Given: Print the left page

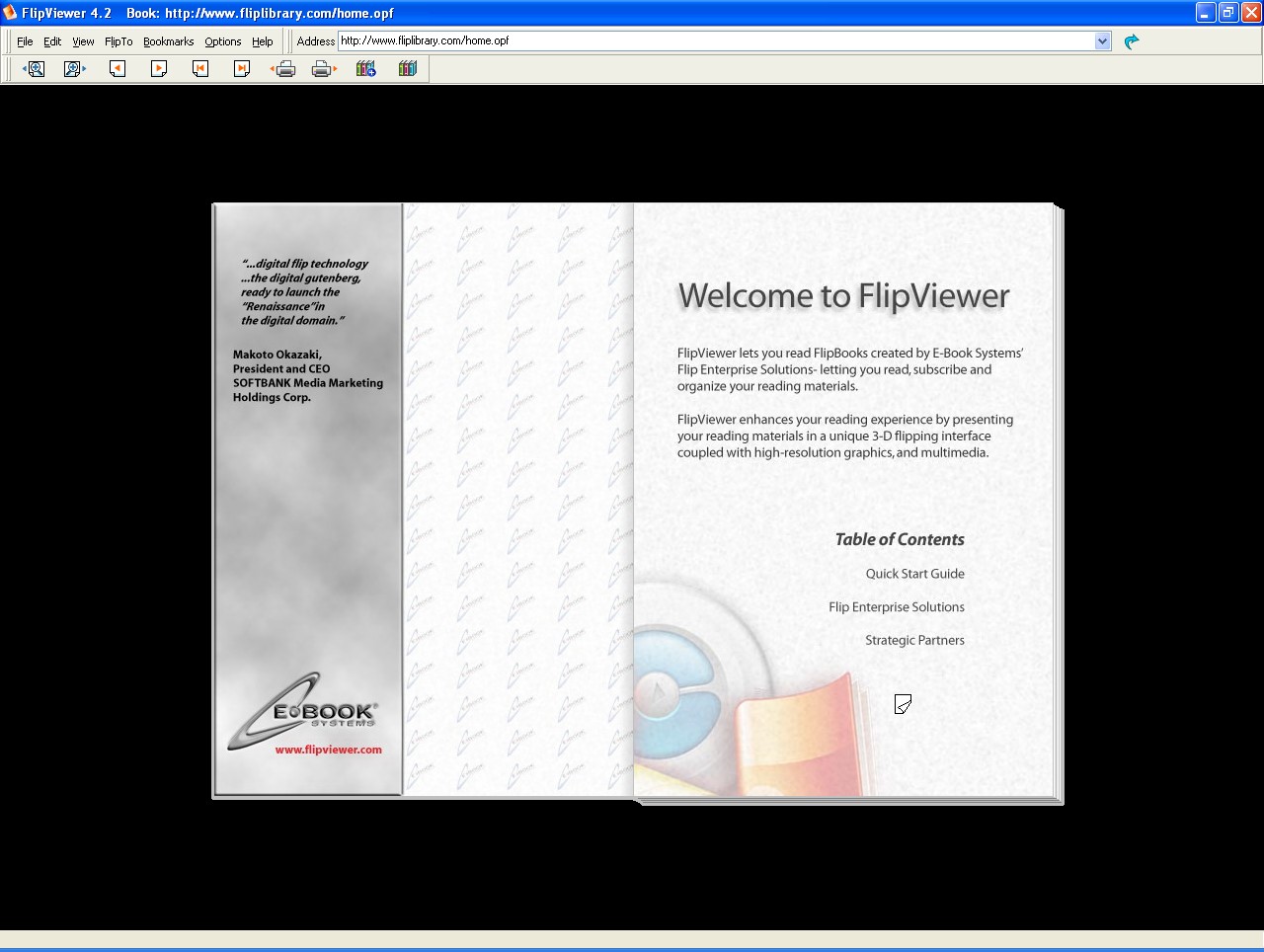Looking at the screenshot, I should point(283,69).
